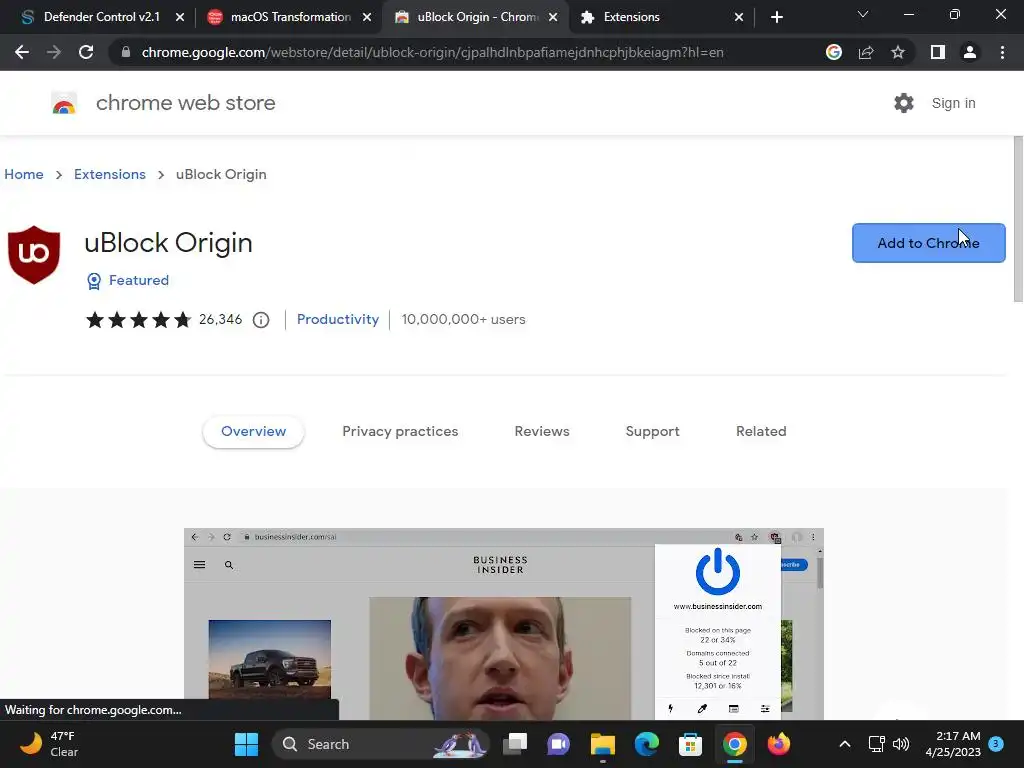The width and height of the screenshot is (1024, 768).
Task: Open the web store settings gear
Action: 904,103
